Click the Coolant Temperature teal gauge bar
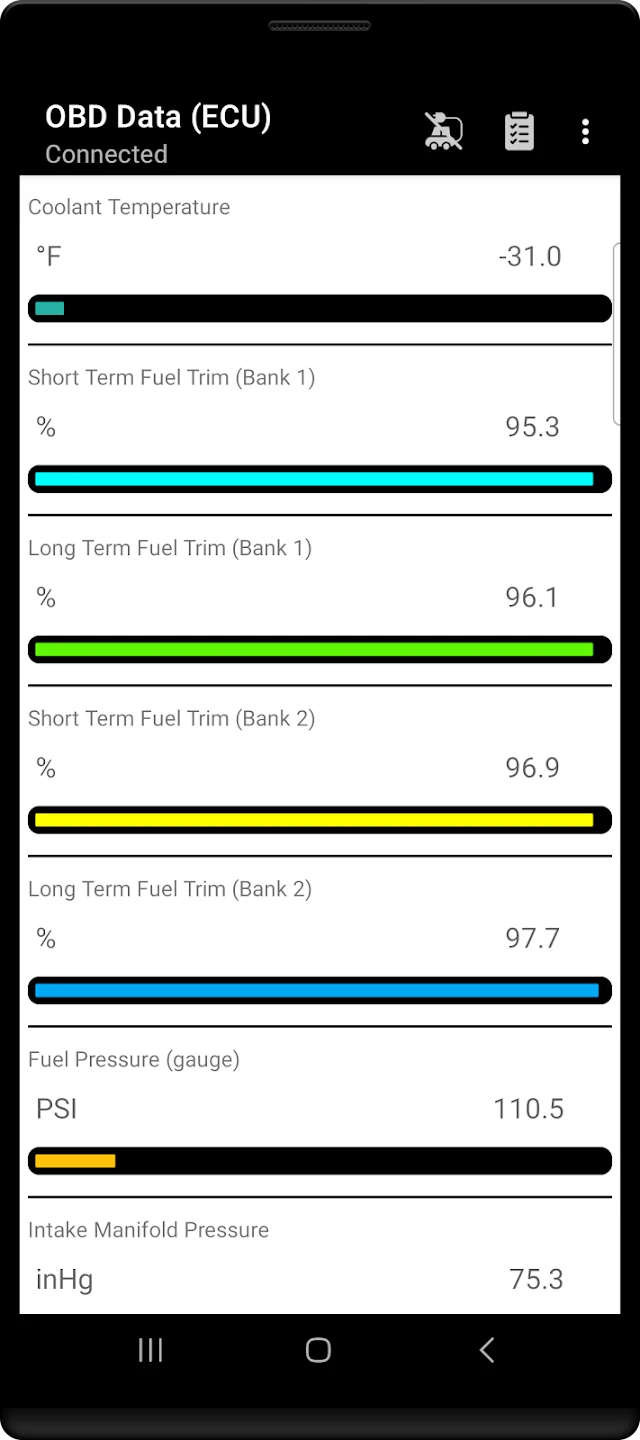 coord(319,308)
